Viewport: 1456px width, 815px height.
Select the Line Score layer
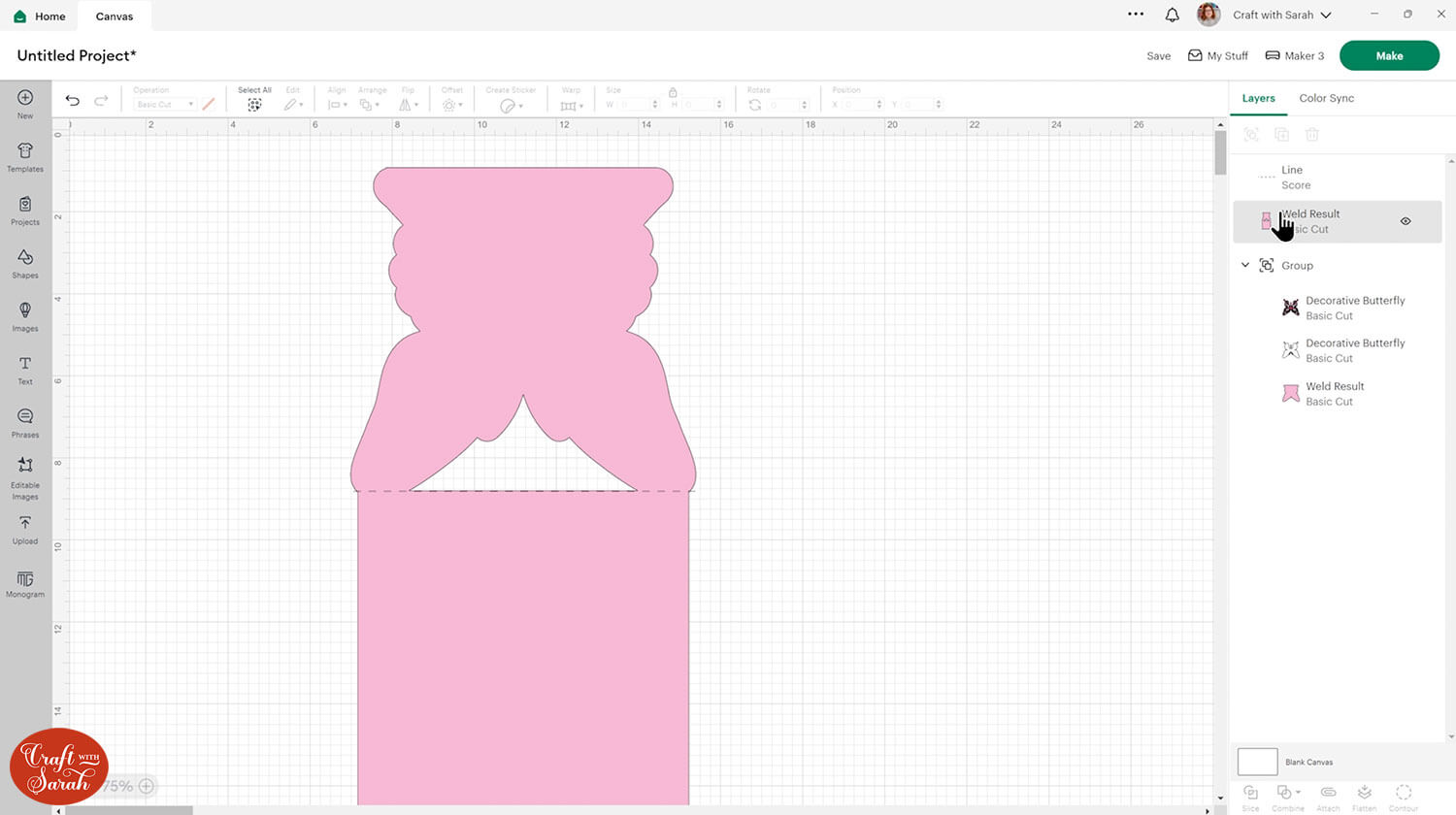1337,178
